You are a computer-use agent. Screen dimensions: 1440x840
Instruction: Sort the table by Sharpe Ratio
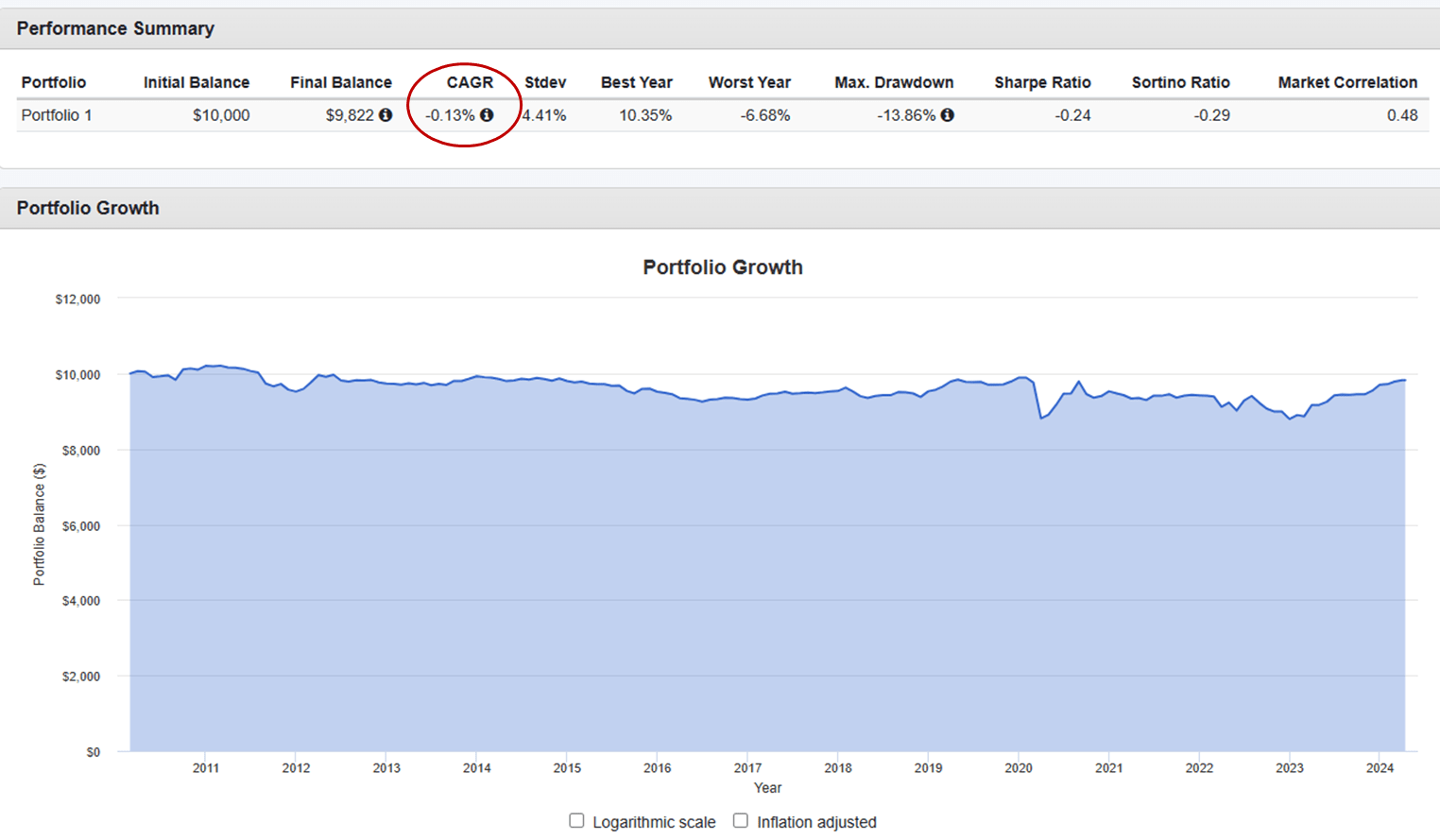click(1042, 82)
